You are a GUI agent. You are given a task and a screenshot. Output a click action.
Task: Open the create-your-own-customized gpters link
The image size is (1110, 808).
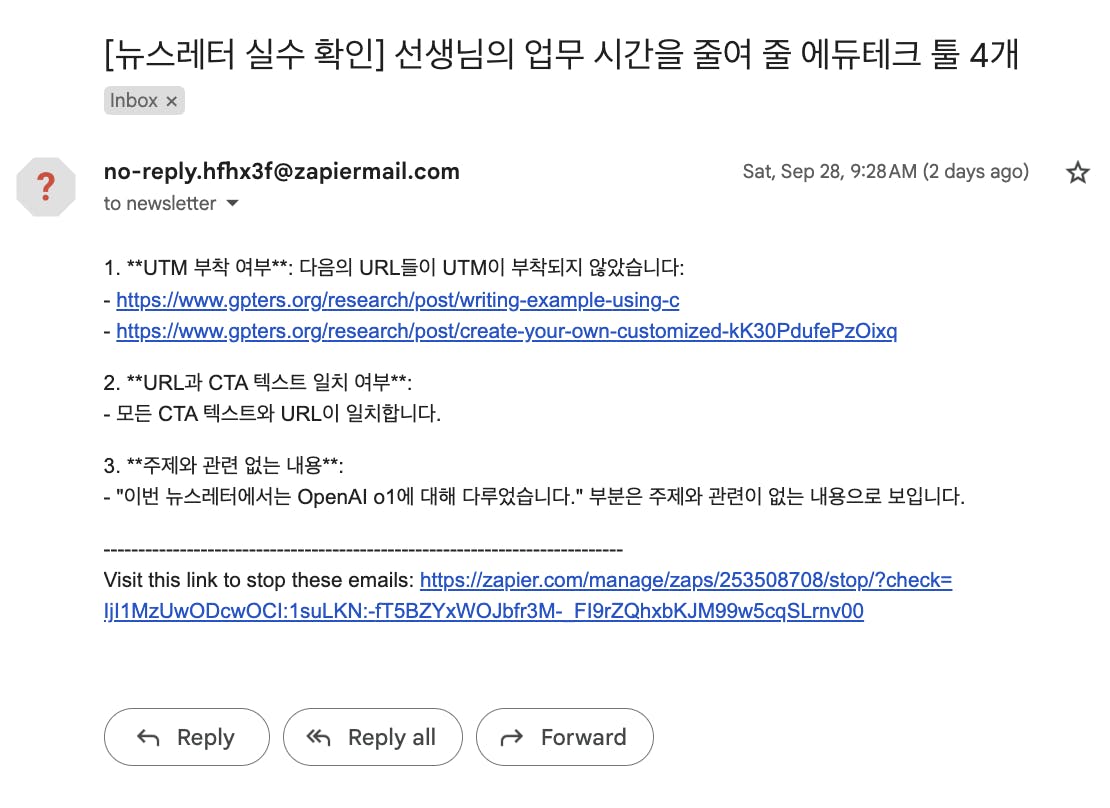506,331
